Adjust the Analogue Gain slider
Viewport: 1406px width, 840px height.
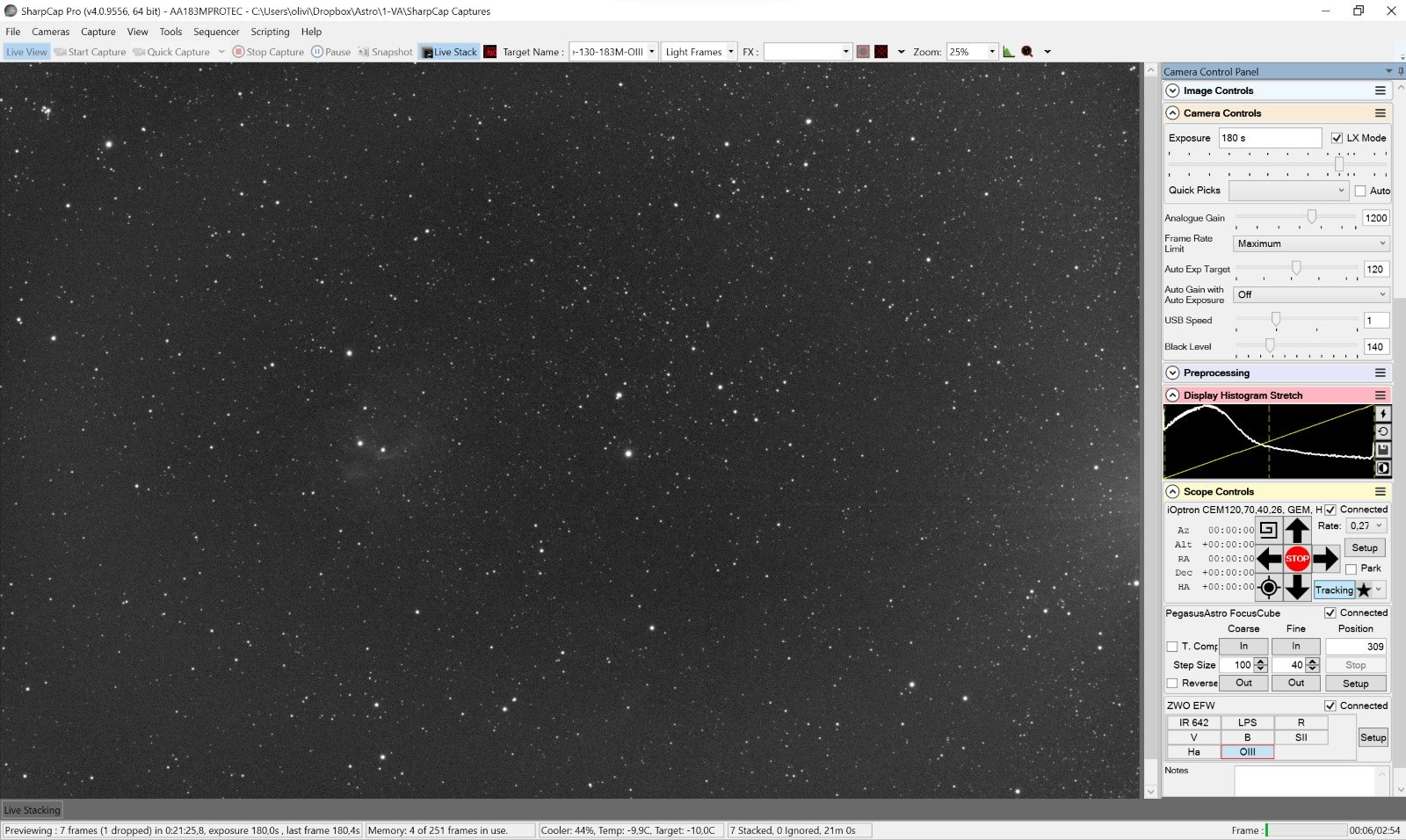[1311, 217]
